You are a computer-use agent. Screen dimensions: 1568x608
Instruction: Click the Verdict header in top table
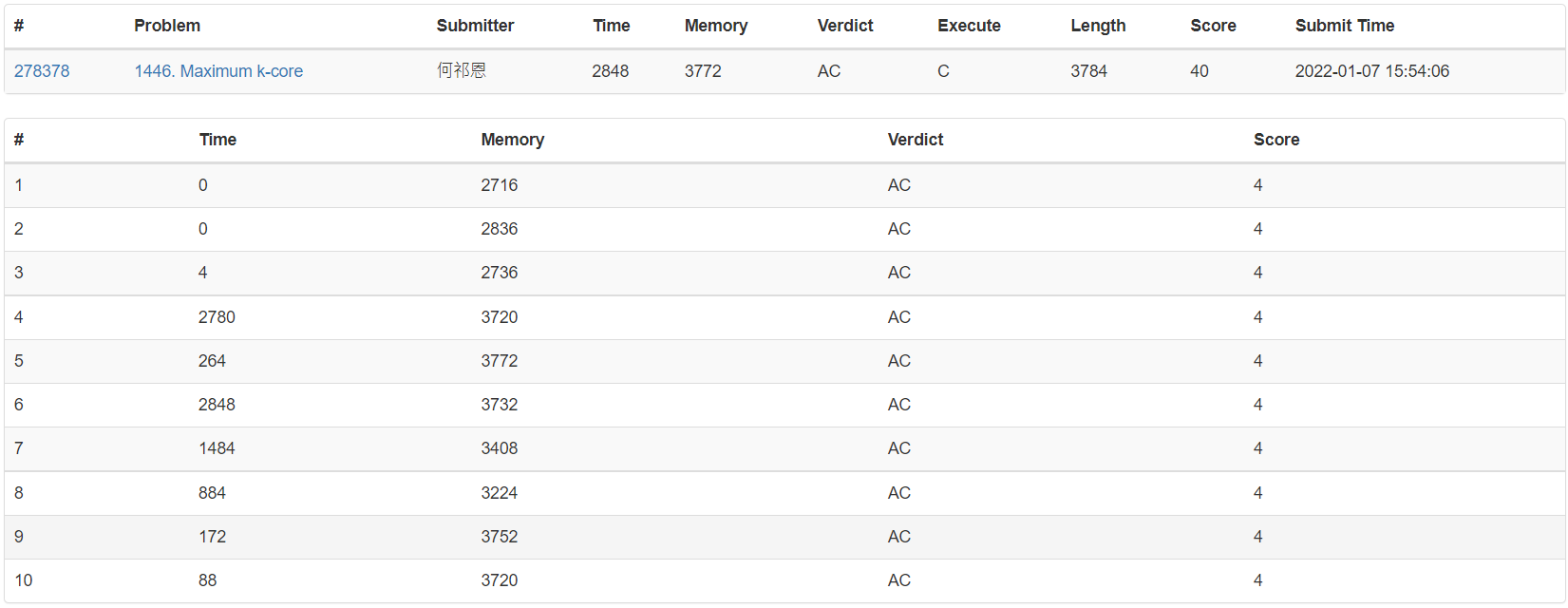[844, 26]
